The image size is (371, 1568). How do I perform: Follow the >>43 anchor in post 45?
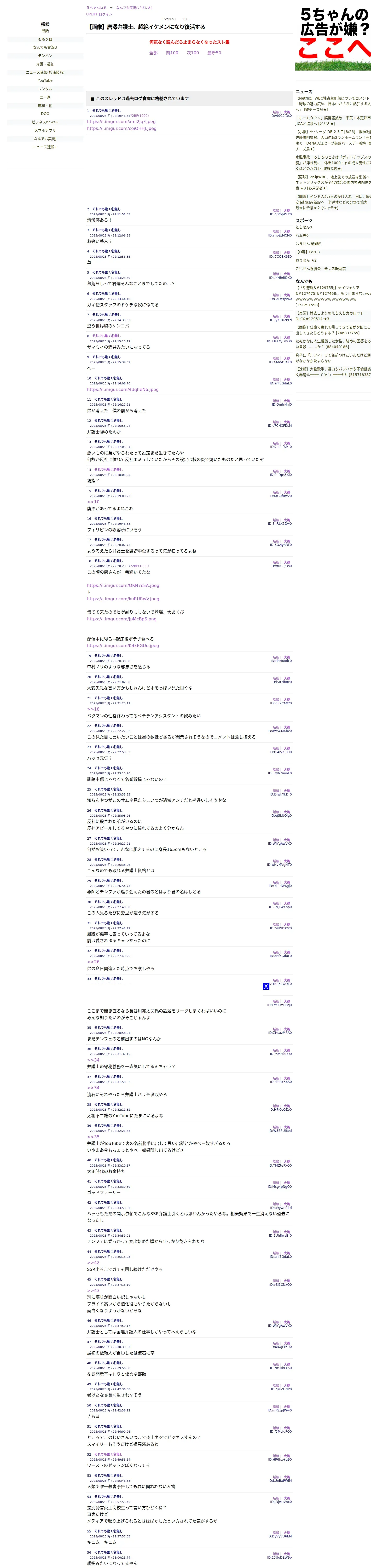pyautogui.click(x=93, y=1290)
